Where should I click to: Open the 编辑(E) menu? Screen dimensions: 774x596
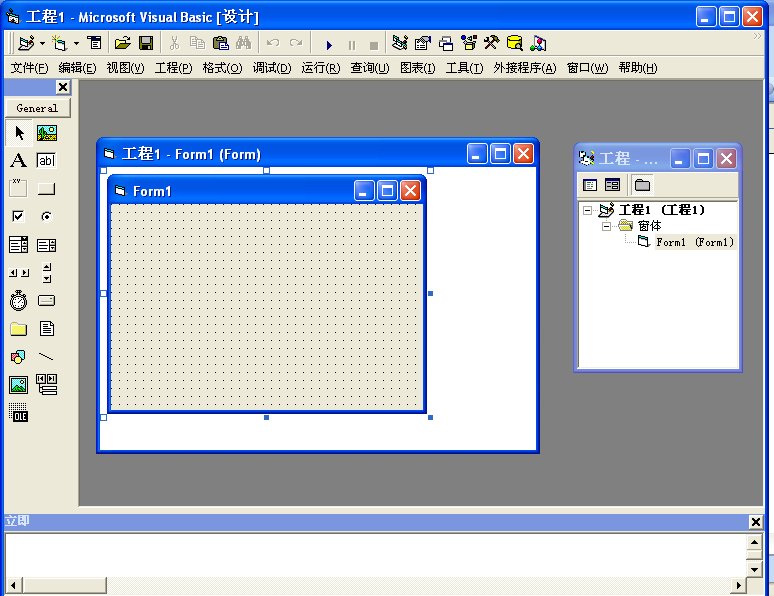(77, 68)
